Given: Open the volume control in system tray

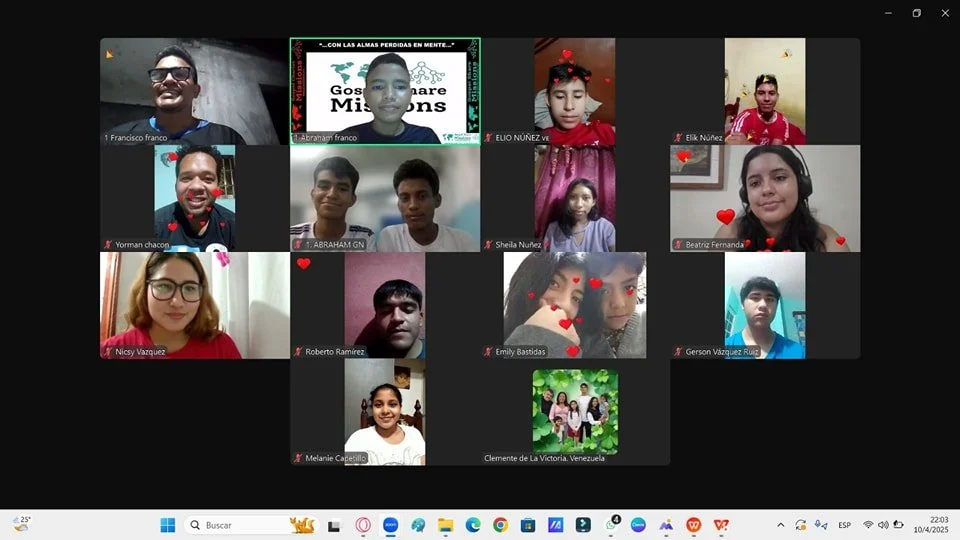Looking at the screenshot, I should tap(883, 525).
